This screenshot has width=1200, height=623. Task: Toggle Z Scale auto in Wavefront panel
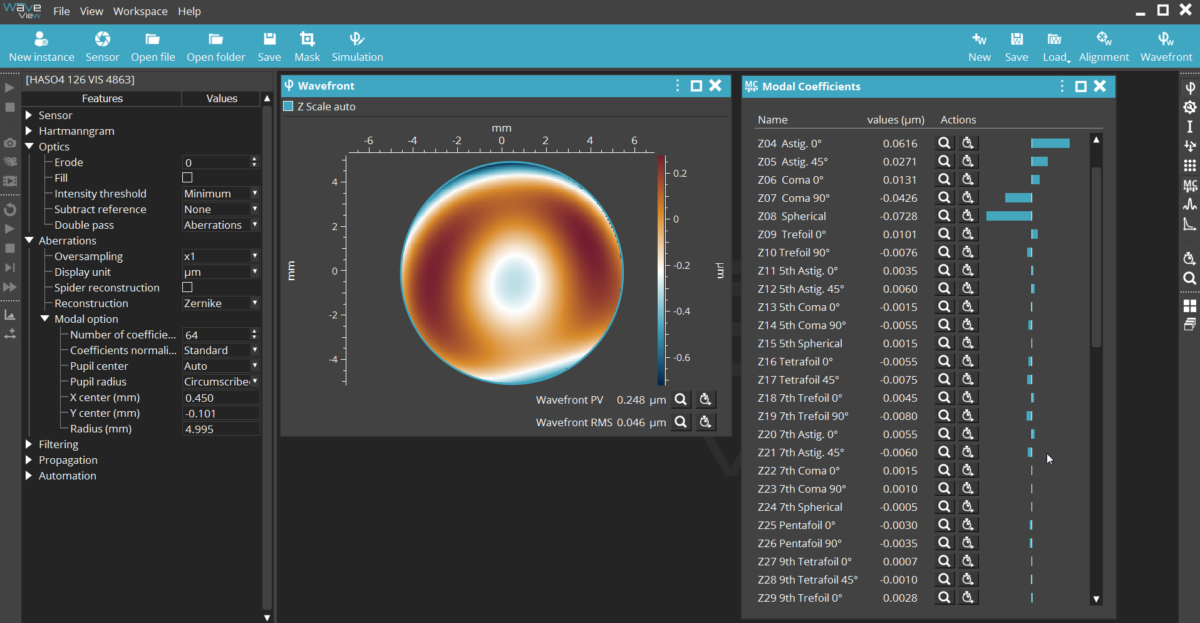click(286, 106)
